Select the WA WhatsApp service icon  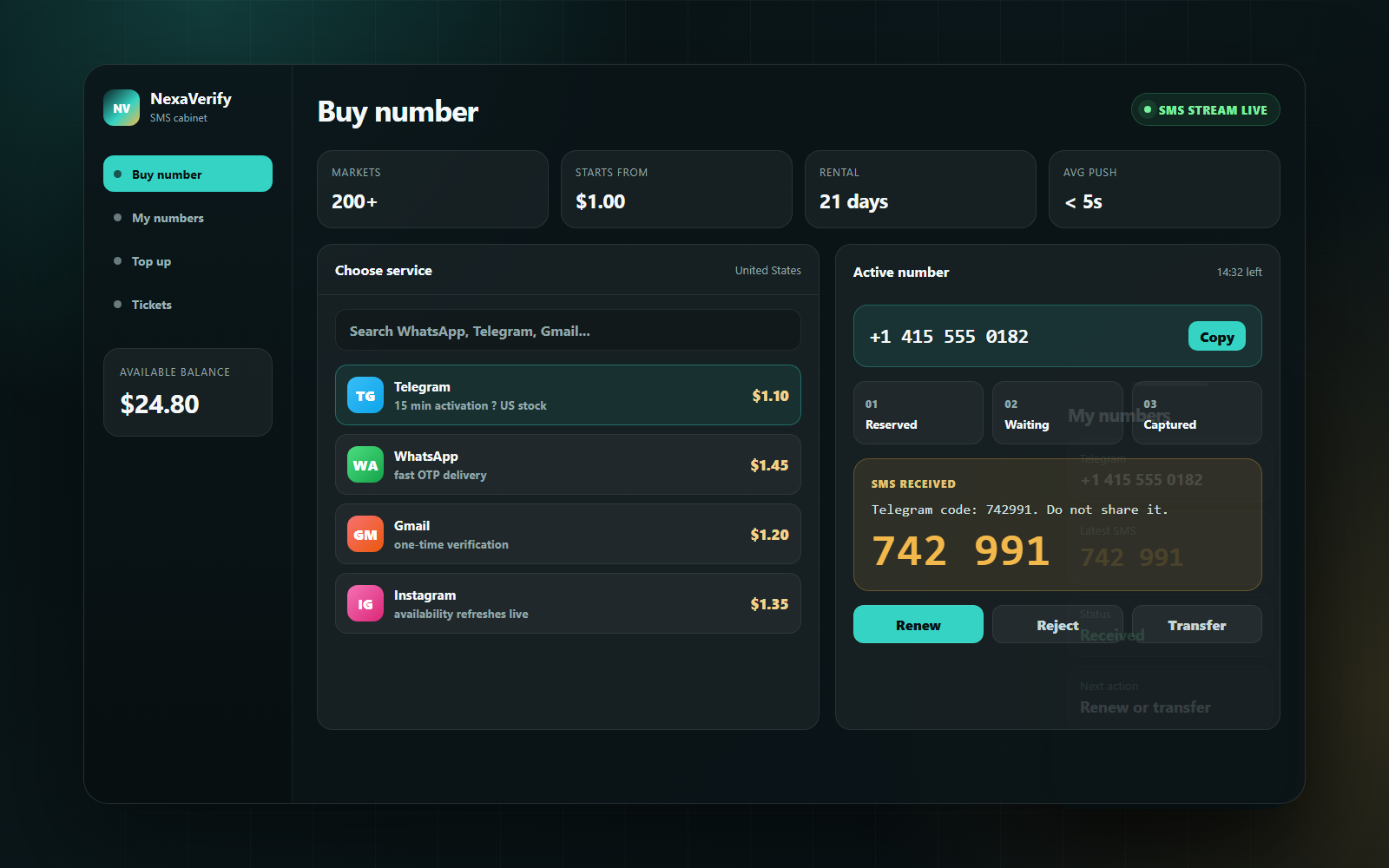click(365, 464)
